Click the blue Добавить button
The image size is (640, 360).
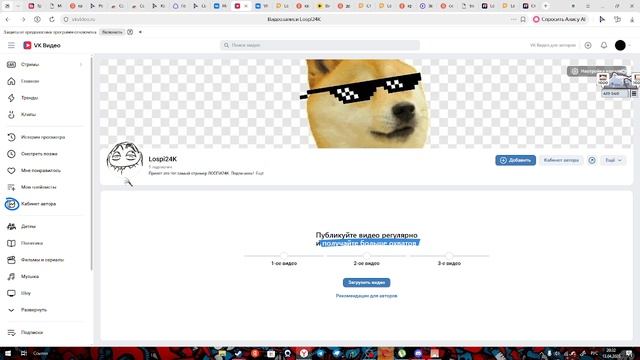[x=516, y=160]
